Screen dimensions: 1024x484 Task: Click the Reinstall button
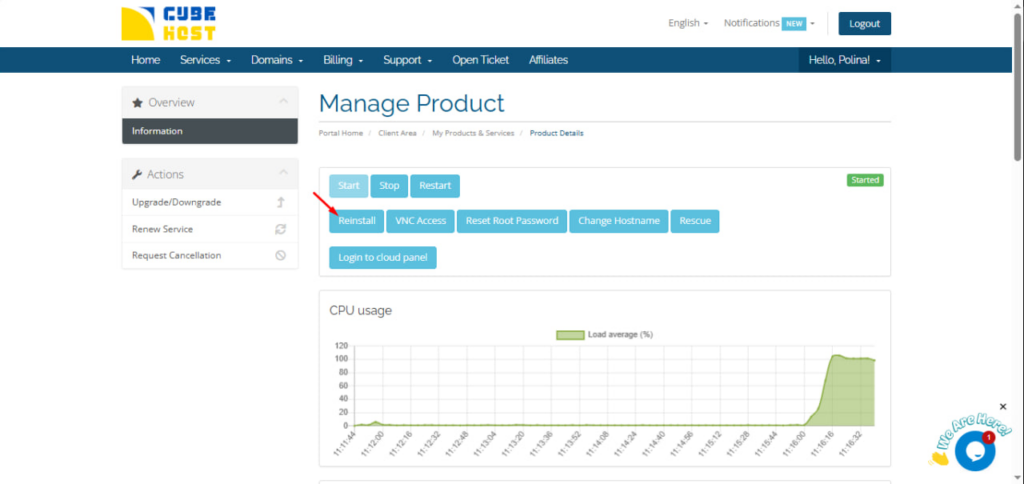[x=355, y=221]
